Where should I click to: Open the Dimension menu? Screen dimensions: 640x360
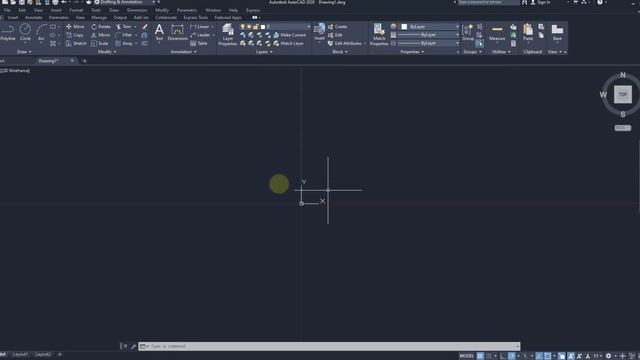click(x=137, y=10)
